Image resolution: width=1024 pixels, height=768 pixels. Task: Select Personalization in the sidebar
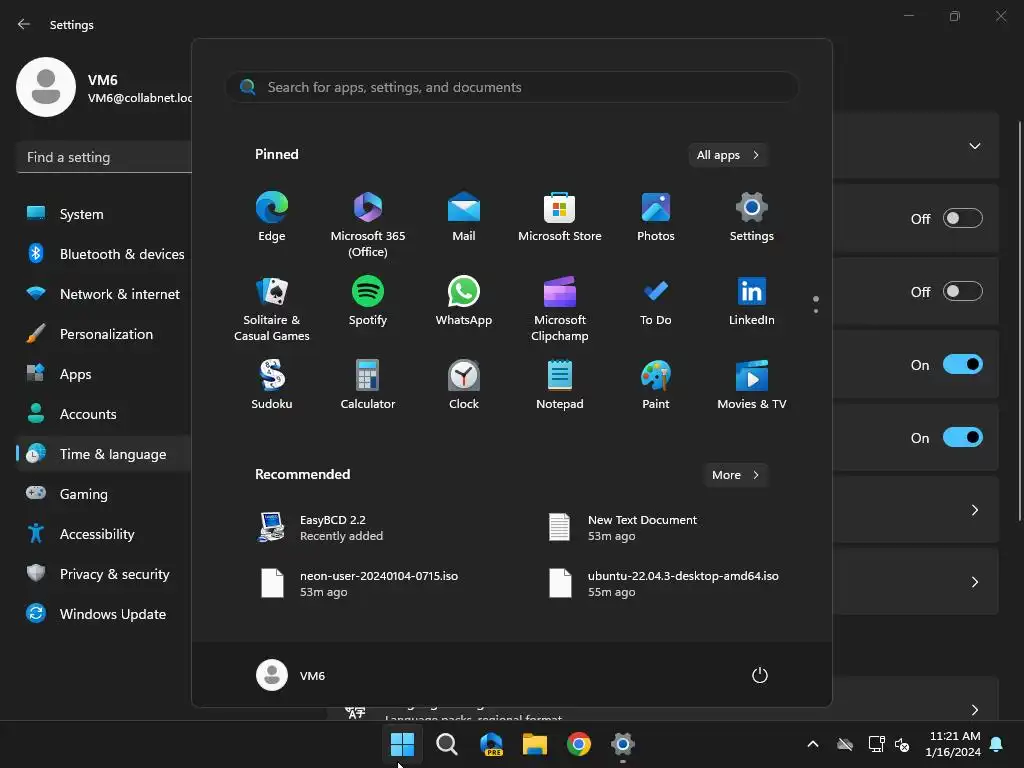pos(104,334)
